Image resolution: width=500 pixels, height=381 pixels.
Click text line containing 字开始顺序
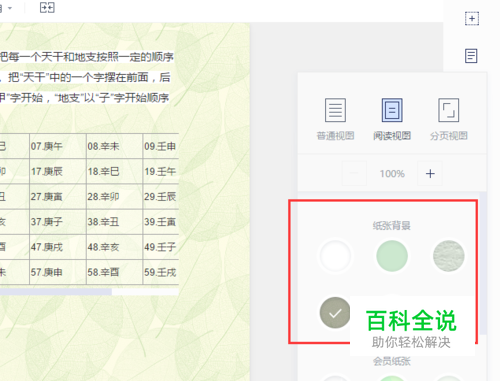(x=85, y=98)
